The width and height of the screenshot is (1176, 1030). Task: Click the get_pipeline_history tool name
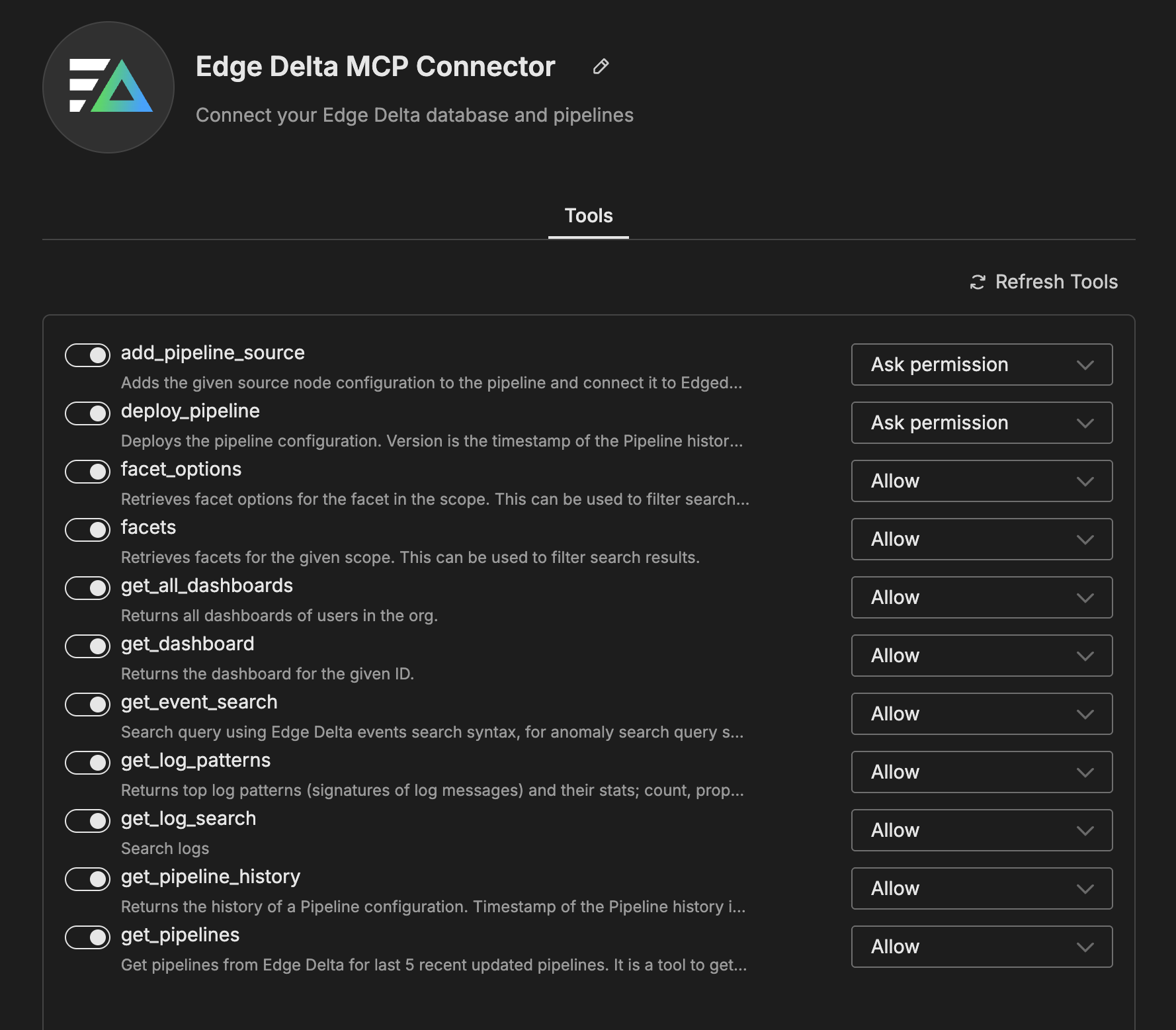coord(210,877)
